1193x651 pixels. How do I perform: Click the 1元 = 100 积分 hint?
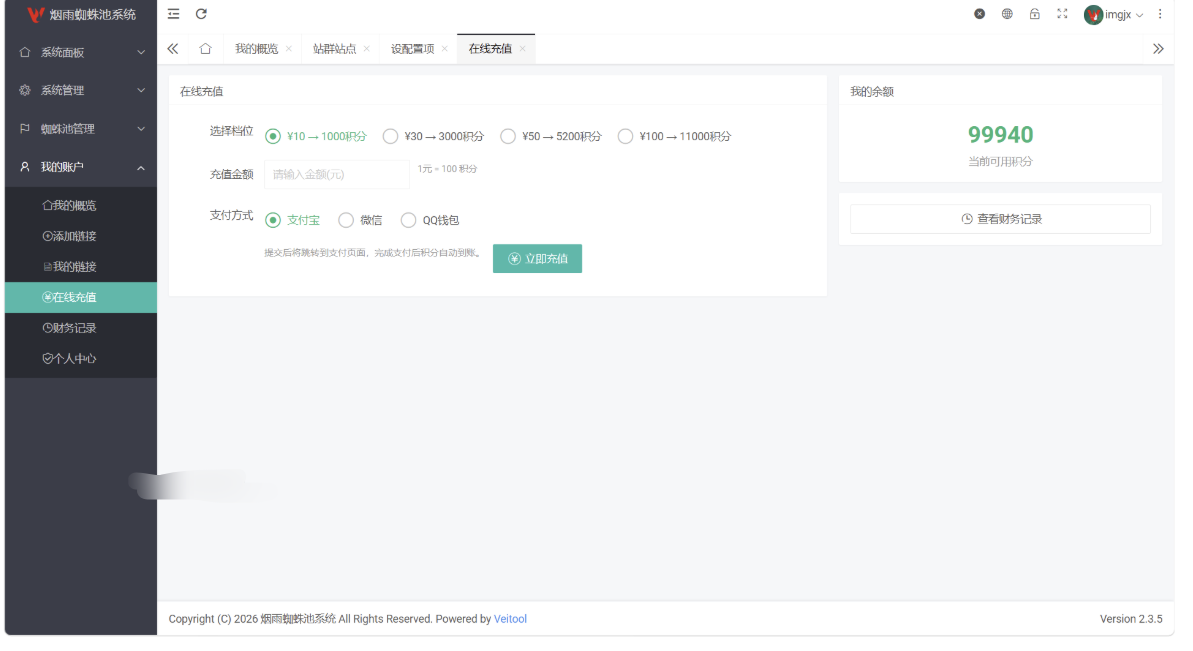tap(447, 169)
